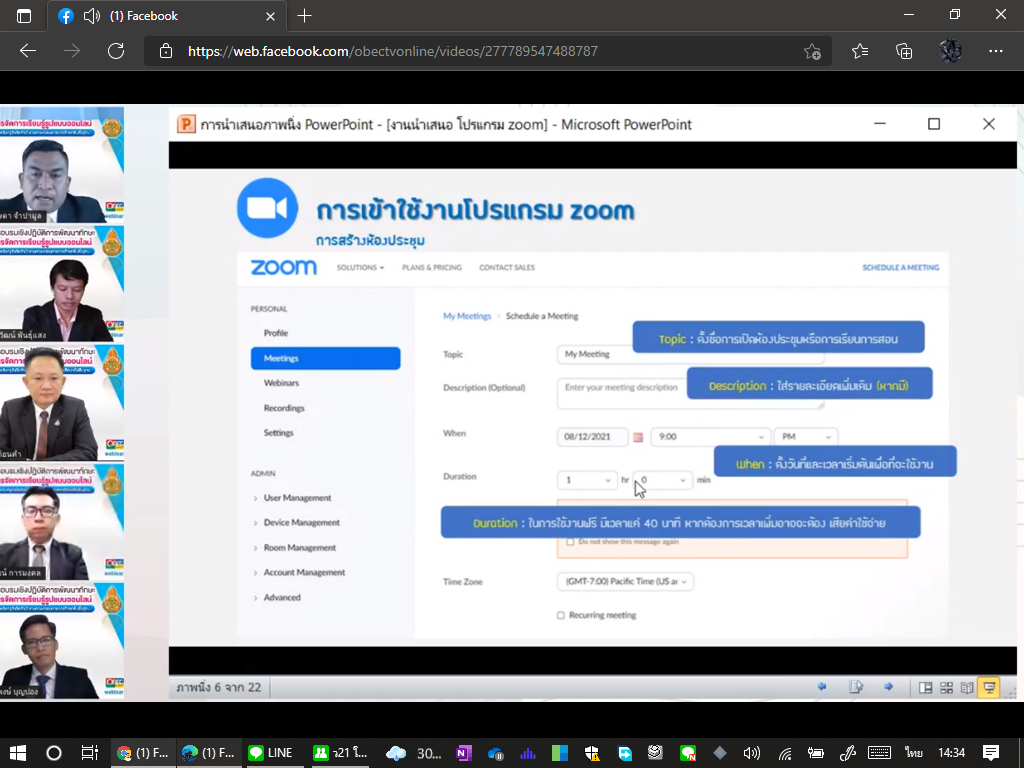Screen dimensions: 1024x768
Task: Click the blue Zoom wordmark on the site
Action: tap(283, 268)
